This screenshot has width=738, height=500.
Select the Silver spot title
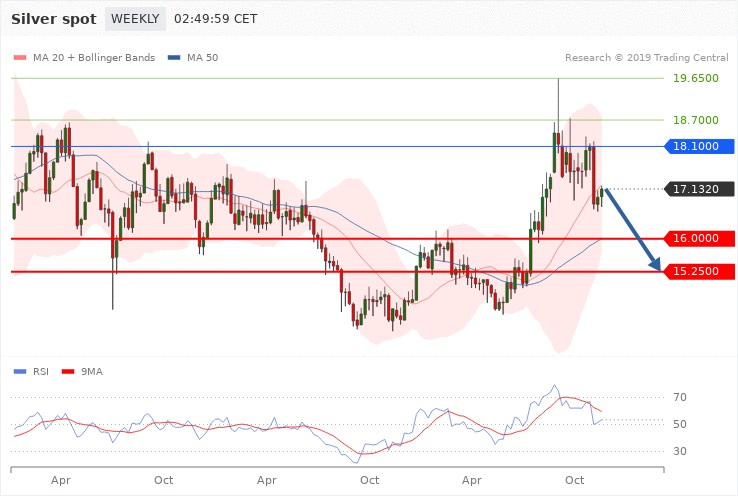(54, 19)
